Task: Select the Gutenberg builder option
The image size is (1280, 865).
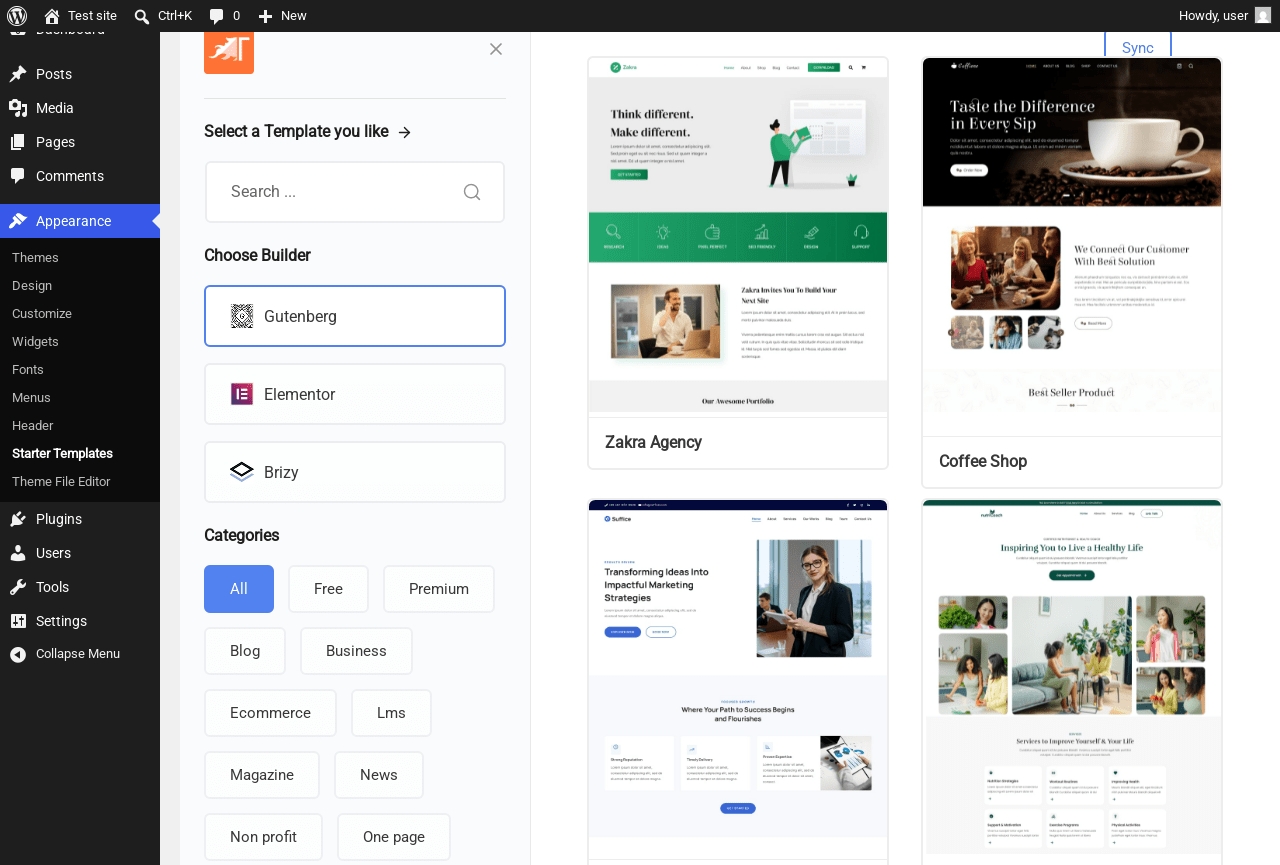Action: coord(355,316)
